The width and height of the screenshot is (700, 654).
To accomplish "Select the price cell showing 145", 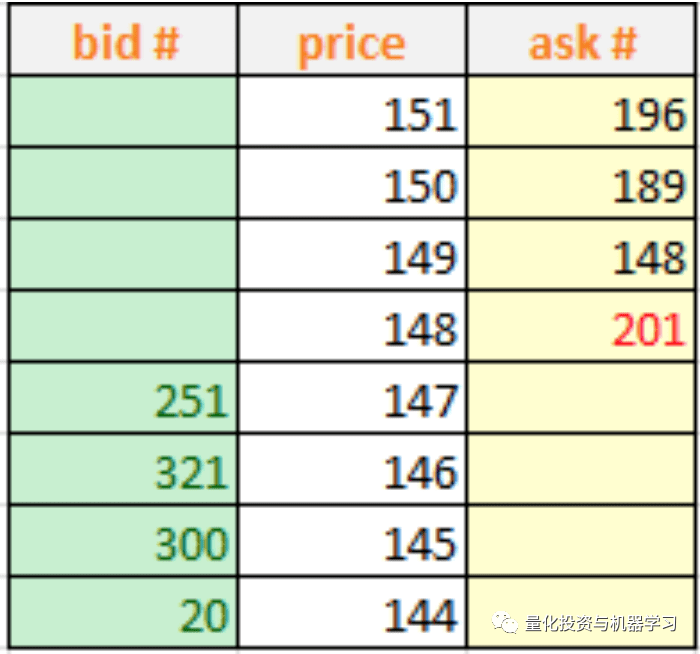I will [x=352, y=542].
